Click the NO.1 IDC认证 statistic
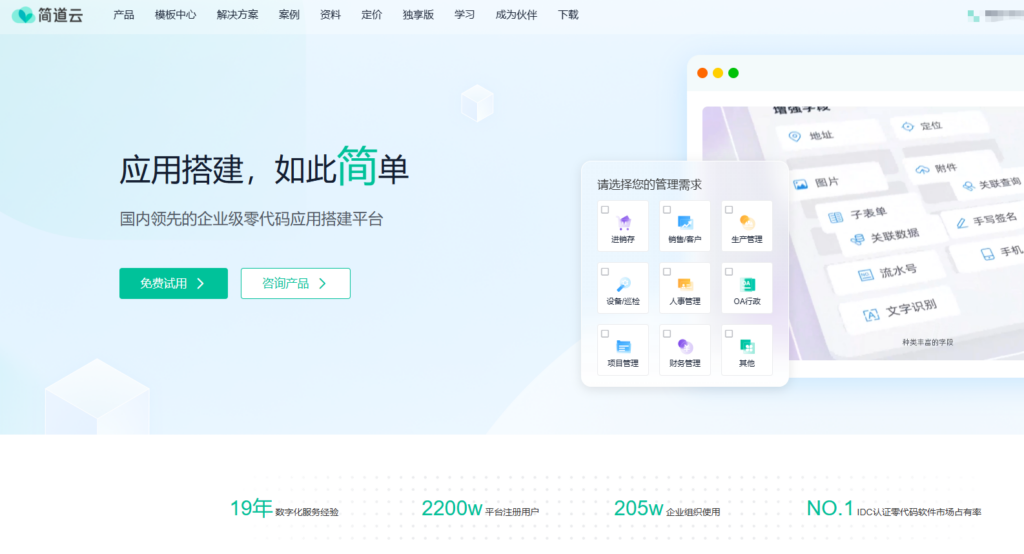Viewport: 1024px width, 554px height. point(893,508)
